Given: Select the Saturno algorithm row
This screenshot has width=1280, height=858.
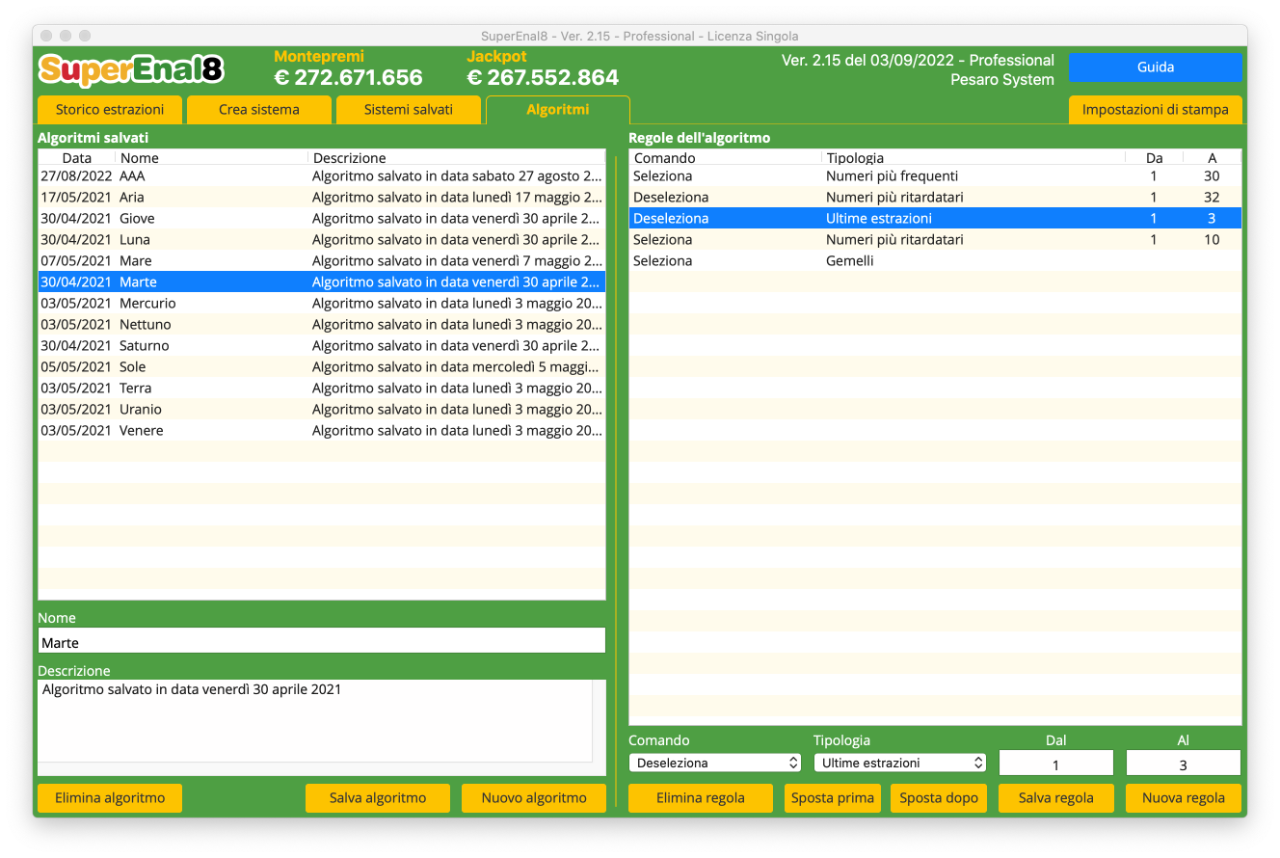Looking at the screenshot, I should click(x=322, y=346).
